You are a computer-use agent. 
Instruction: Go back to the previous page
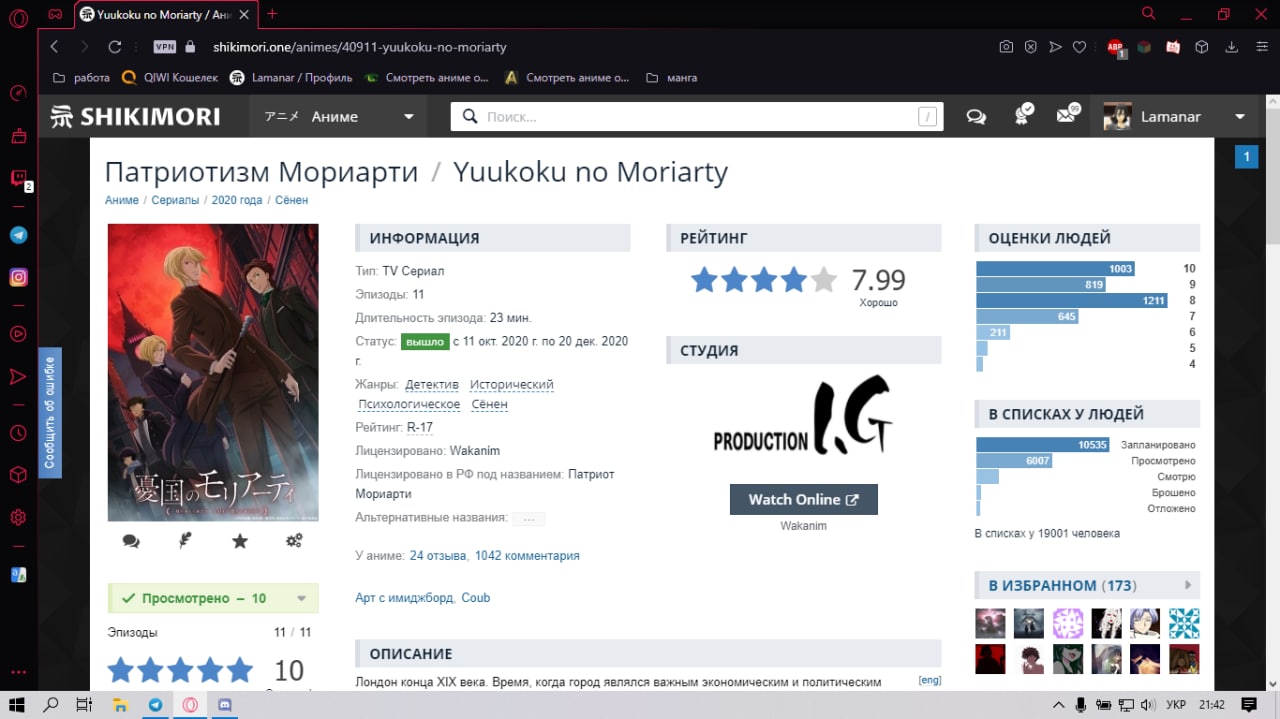pyautogui.click(x=54, y=47)
